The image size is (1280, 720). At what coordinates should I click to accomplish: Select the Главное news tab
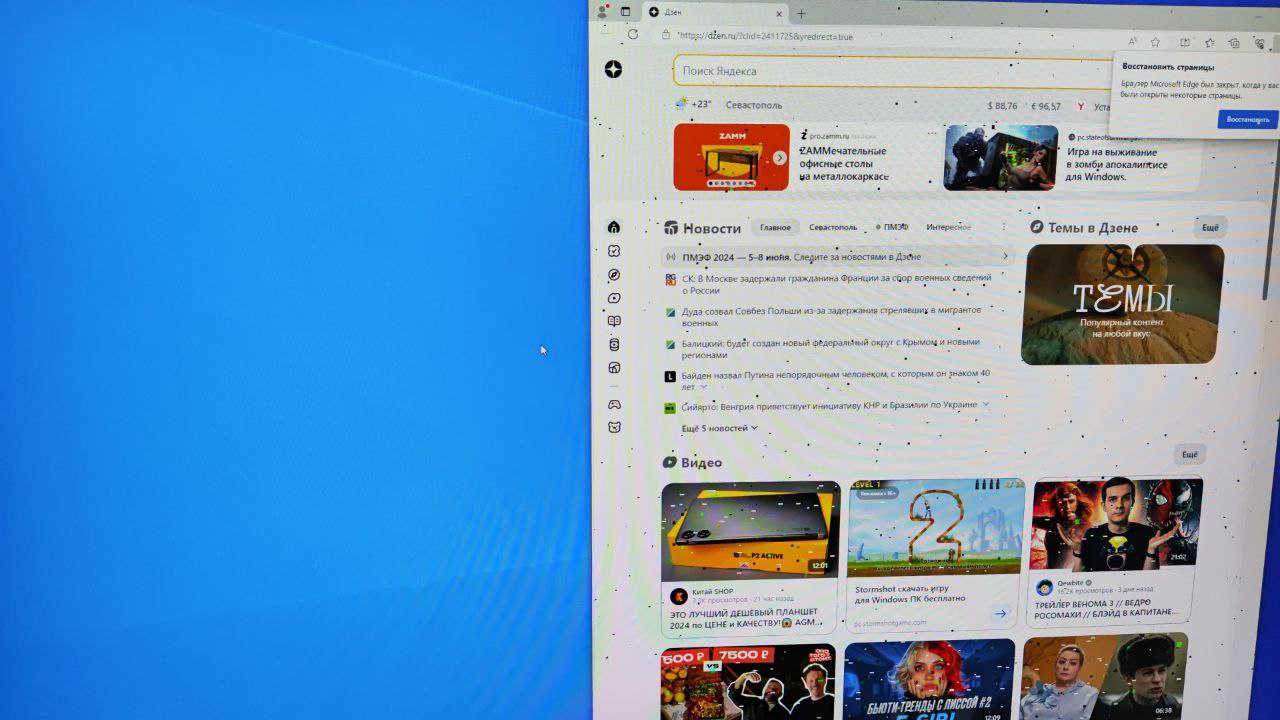point(775,227)
